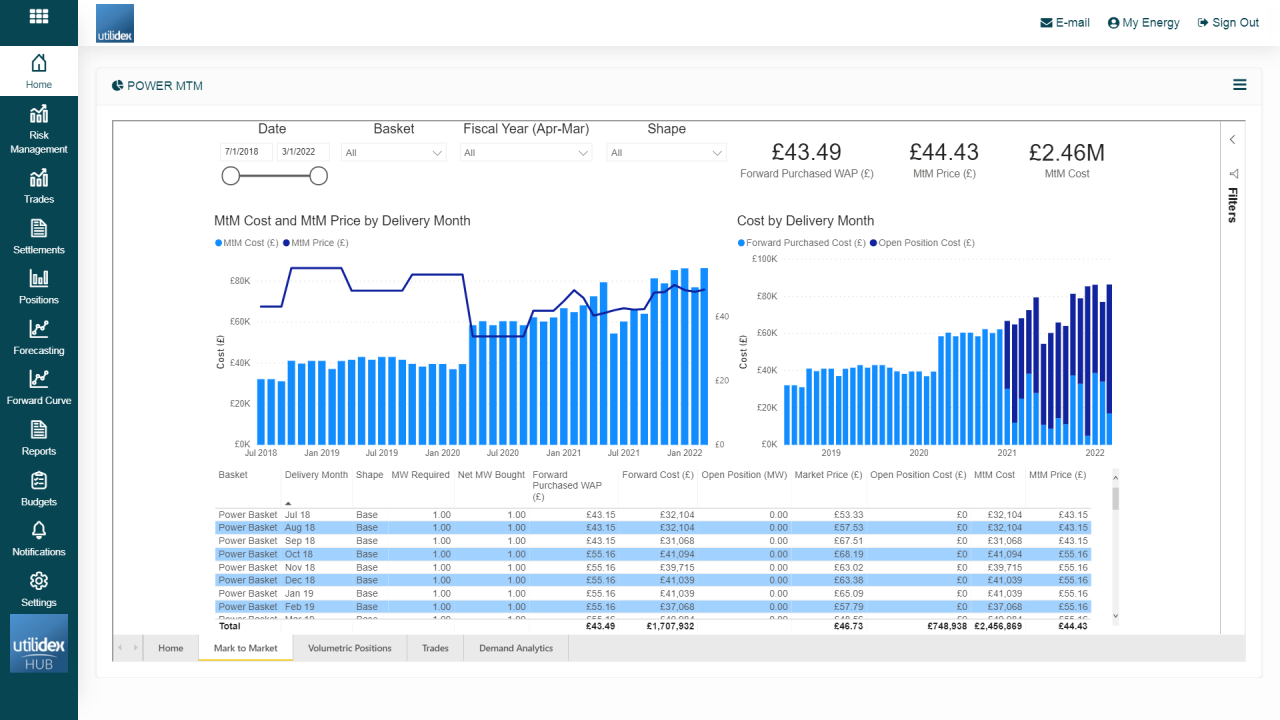The height and width of the screenshot is (720, 1280).
Task: Switch to the Volumetric Positions tab
Action: [349, 648]
